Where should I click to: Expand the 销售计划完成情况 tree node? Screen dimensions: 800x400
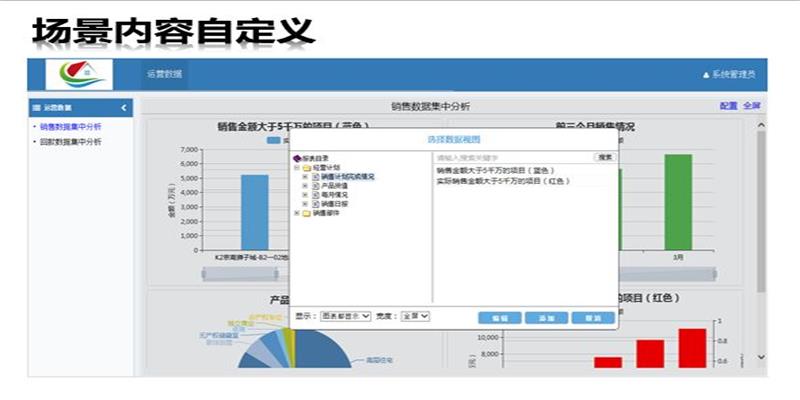pyautogui.click(x=305, y=177)
